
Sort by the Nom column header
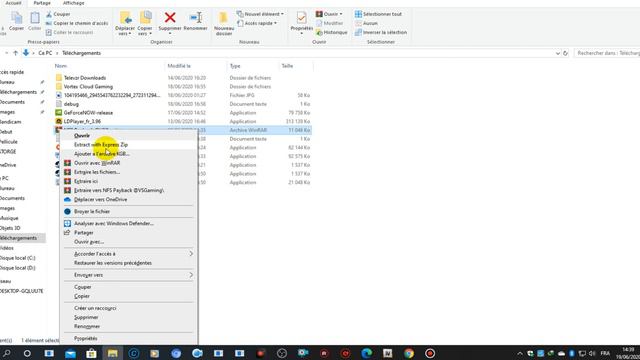click(x=61, y=66)
